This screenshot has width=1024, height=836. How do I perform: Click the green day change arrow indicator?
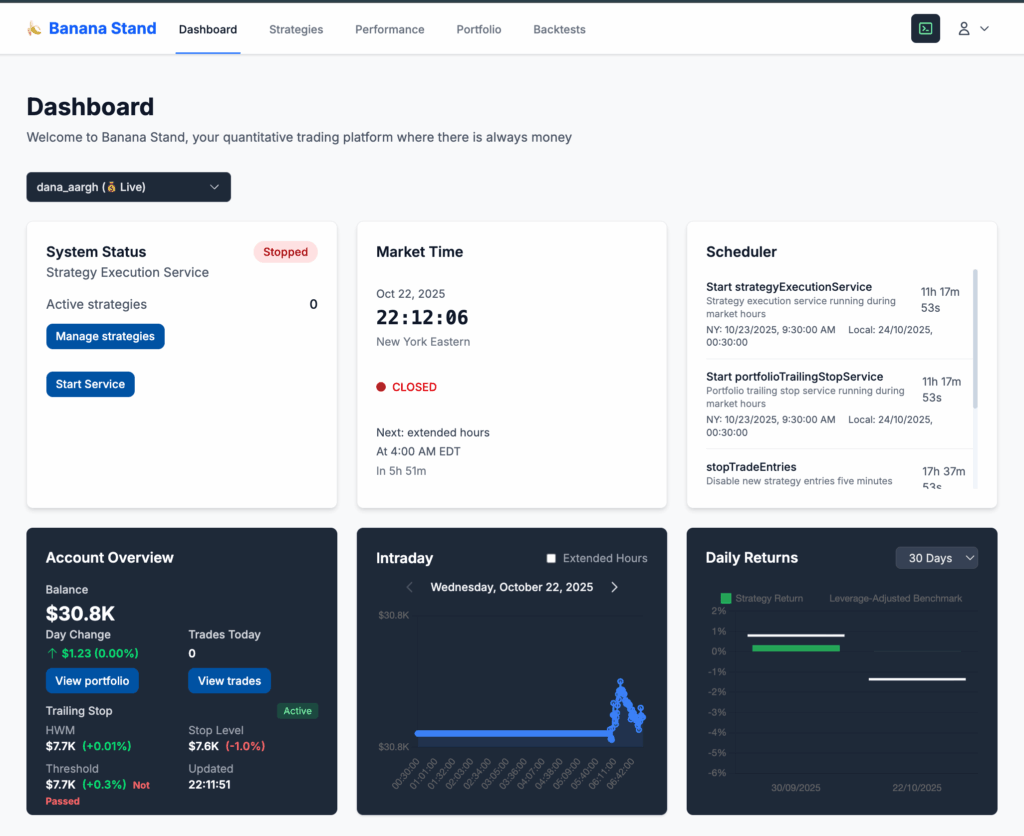pos(52,653)
